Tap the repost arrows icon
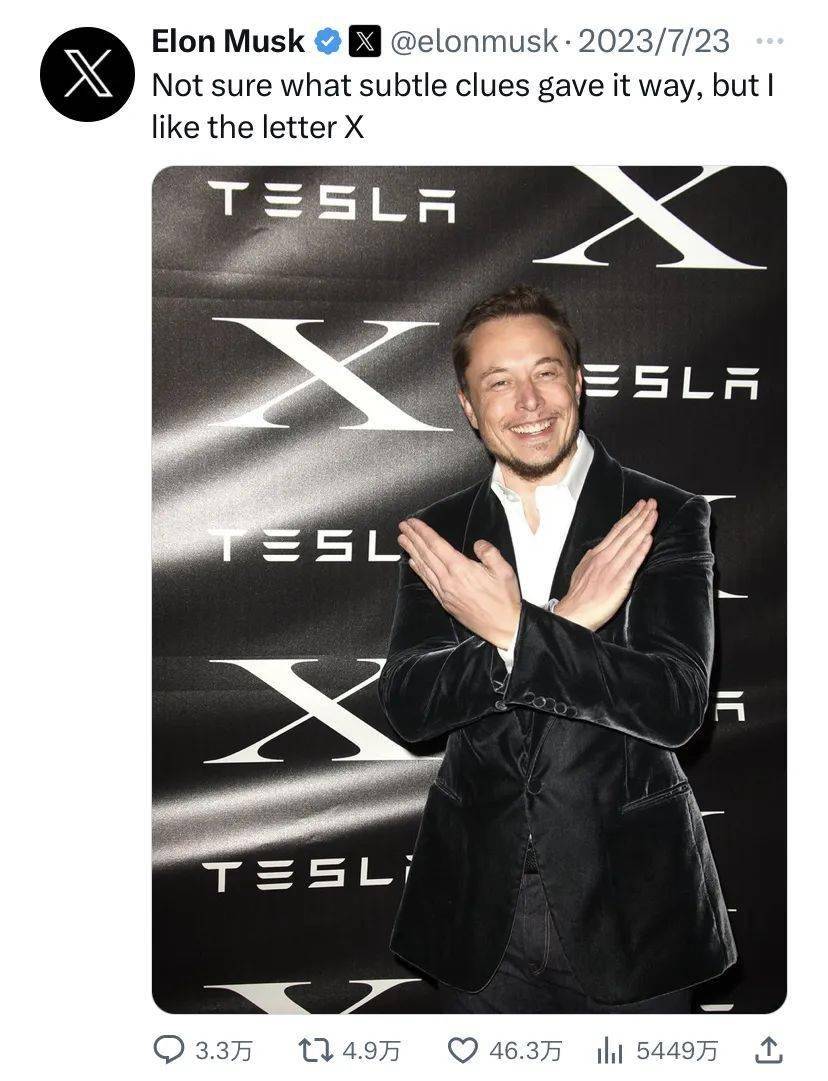Image resolution: width=828 pixels, height=1081 pixels. point(314,1049)
